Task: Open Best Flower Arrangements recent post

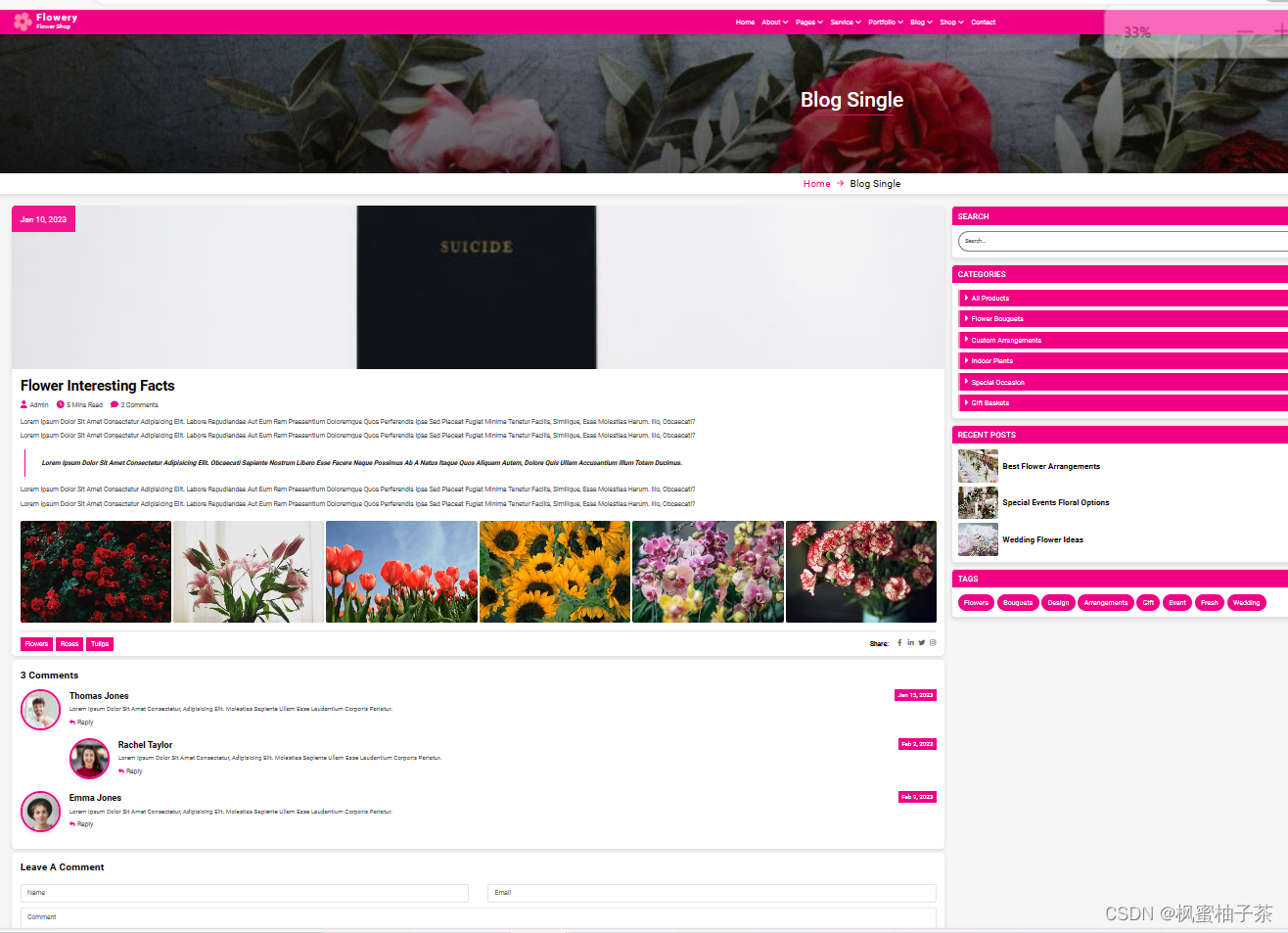Action: (x=1051, y=467)
